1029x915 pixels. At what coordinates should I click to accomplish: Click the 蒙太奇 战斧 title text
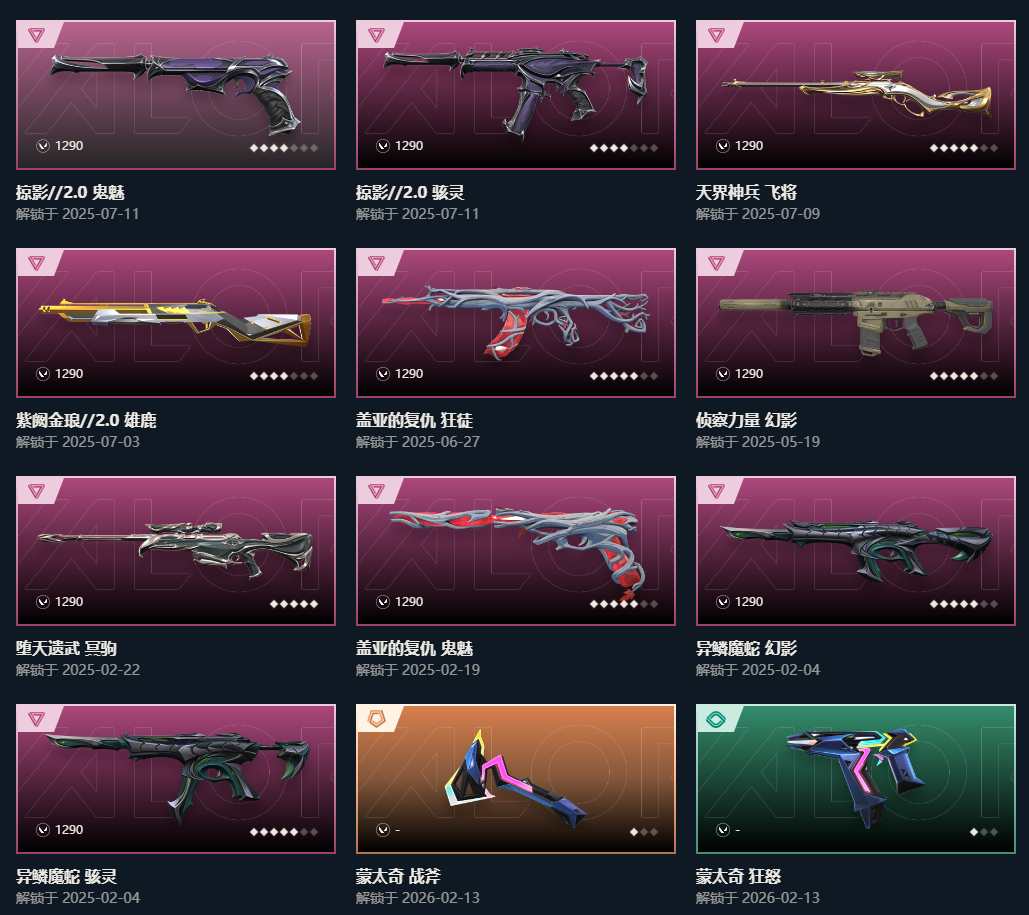click(398, 876)
